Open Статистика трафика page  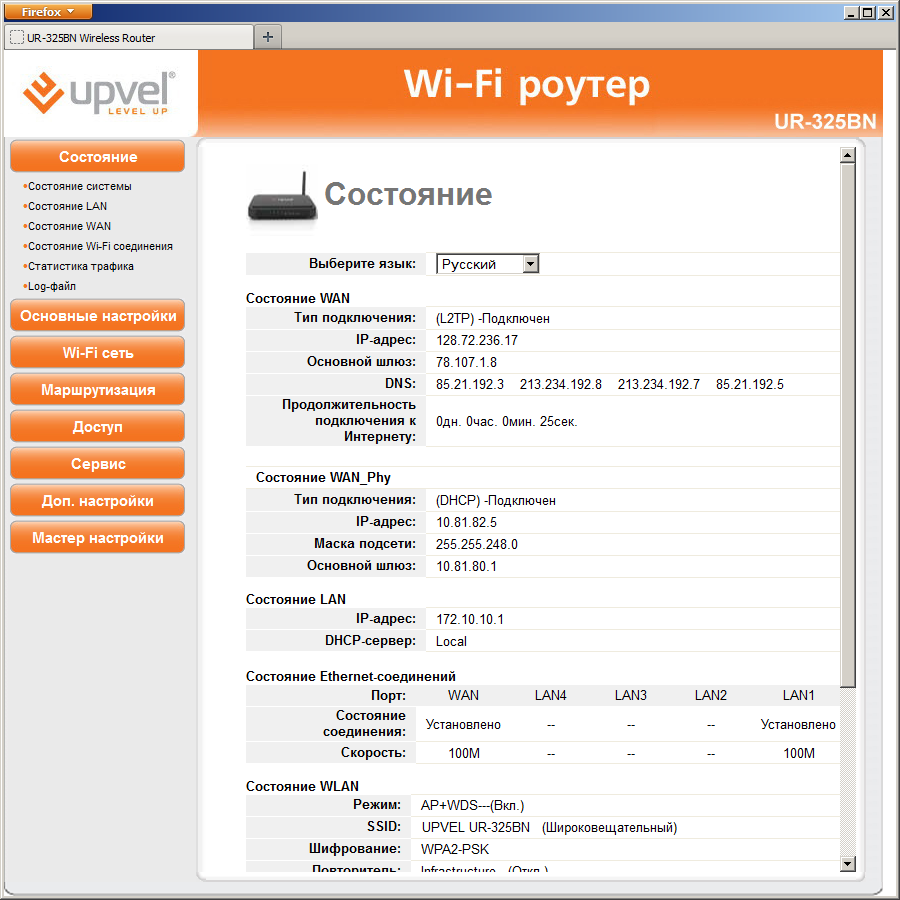tap(80, 266)
